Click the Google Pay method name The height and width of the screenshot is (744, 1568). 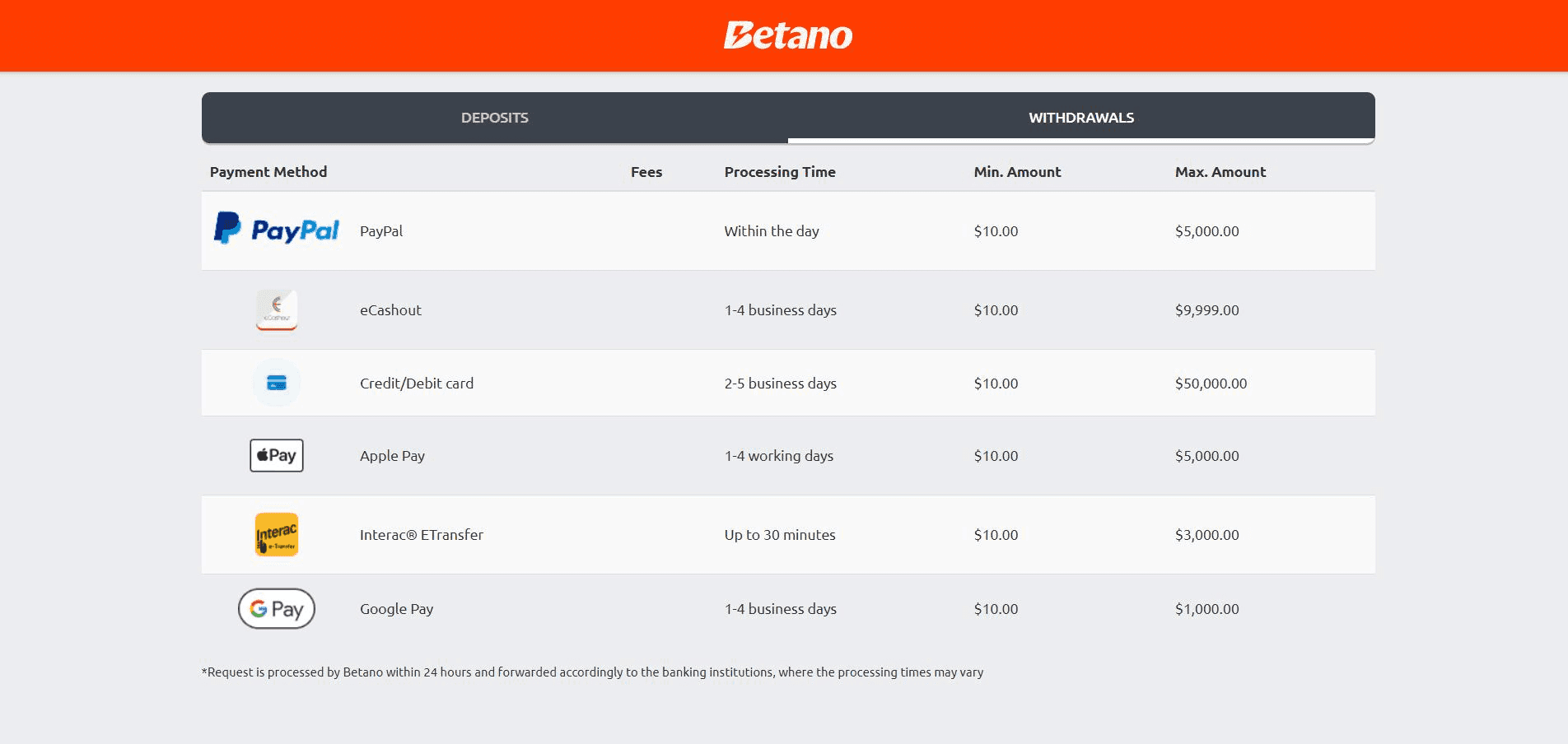point(396,609)
